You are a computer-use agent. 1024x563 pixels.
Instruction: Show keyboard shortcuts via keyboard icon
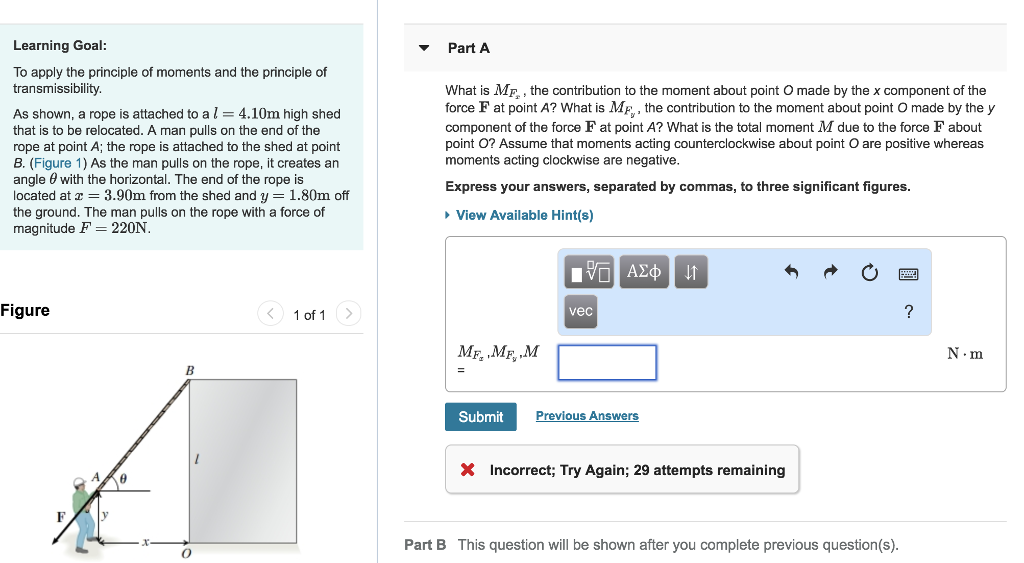coord(908,272)
